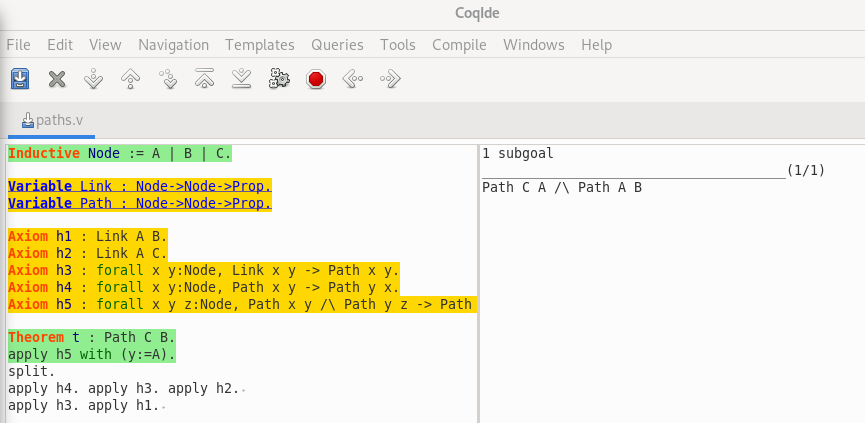Select the paths.v file tab

[x=52, y=120]
